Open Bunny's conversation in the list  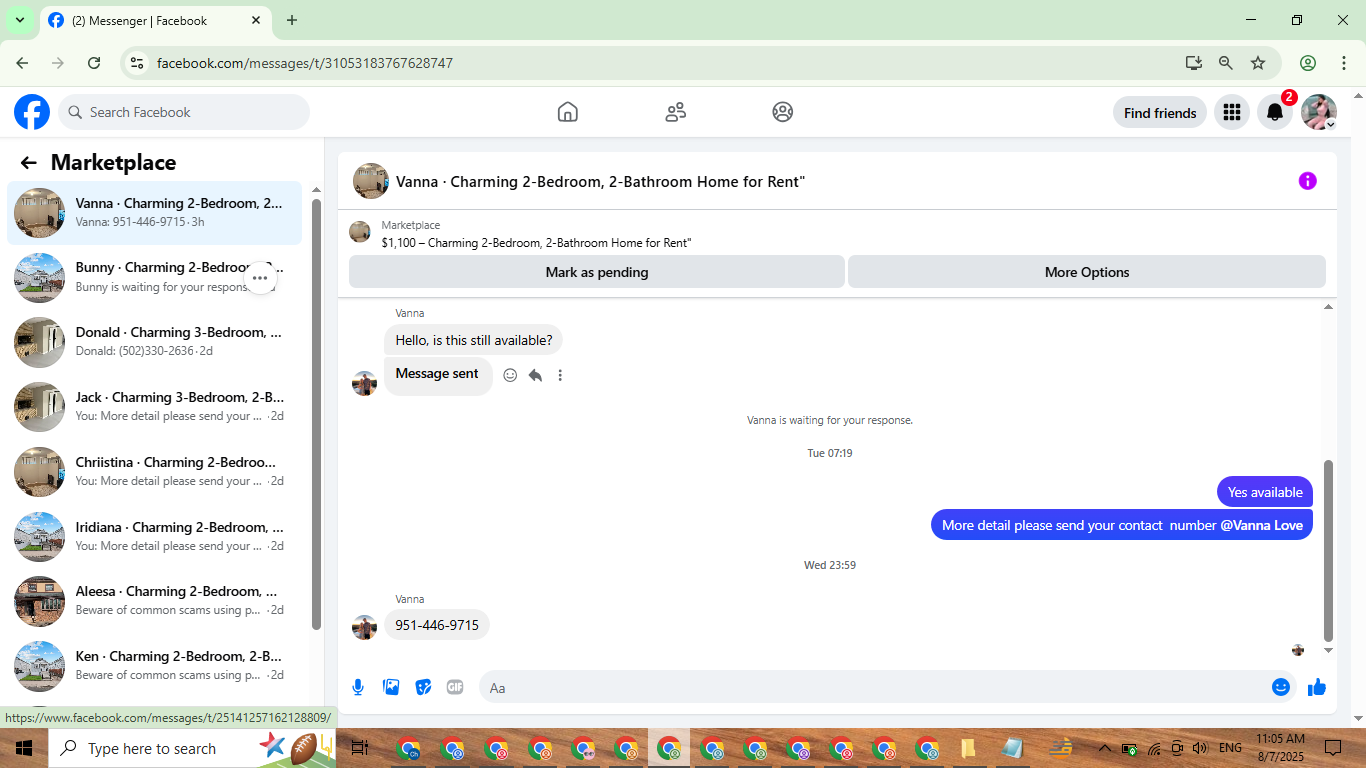155,277
